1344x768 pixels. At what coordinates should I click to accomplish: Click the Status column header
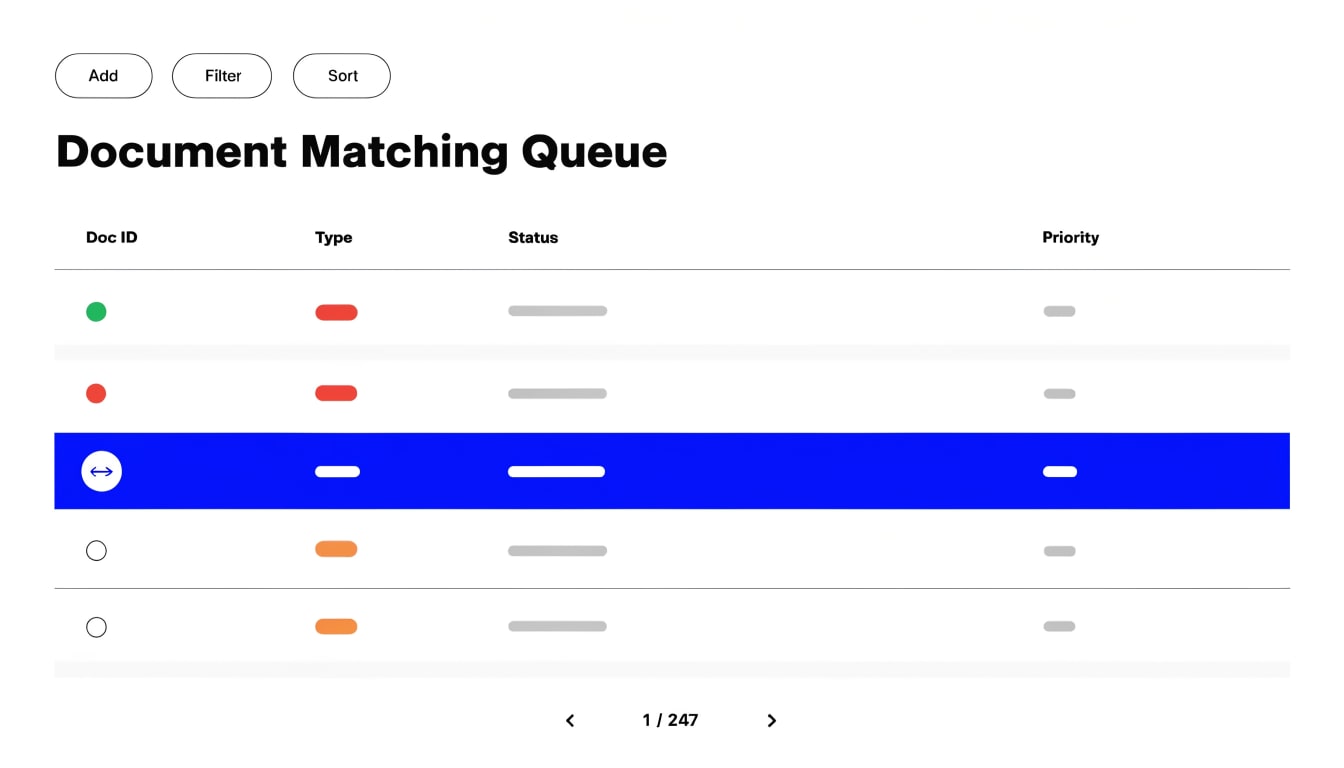(533, 238)
